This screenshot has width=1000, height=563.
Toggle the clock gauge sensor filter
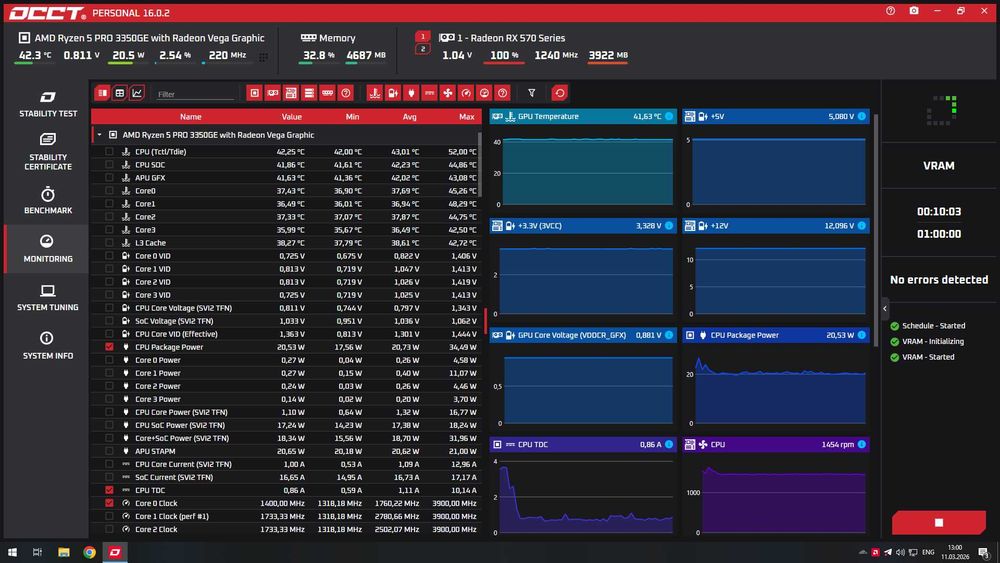[466, 93]
